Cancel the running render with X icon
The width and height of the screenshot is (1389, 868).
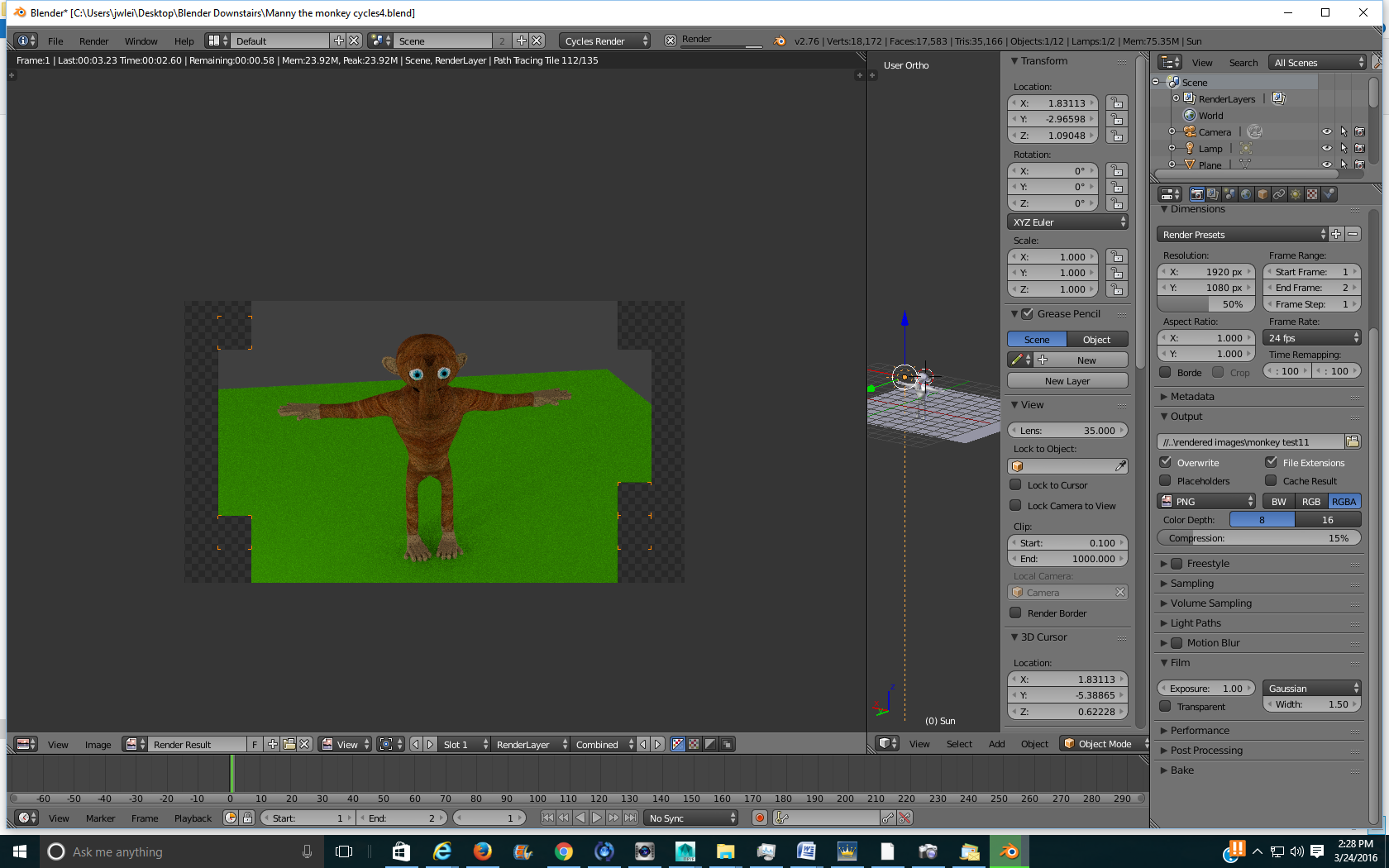pyautogui.click(x=671, y=41)
